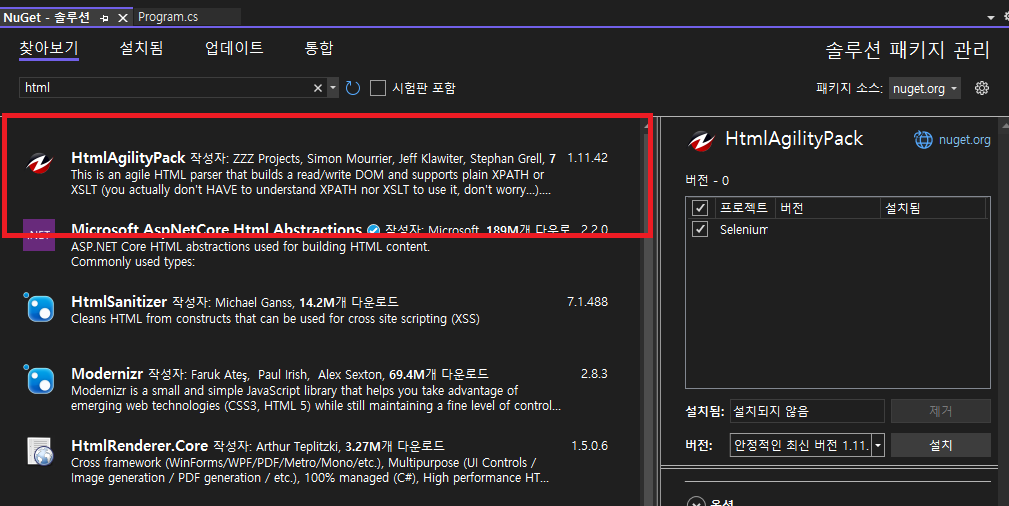Select the HtmlRenderer.Core package icon

(40, 451)
